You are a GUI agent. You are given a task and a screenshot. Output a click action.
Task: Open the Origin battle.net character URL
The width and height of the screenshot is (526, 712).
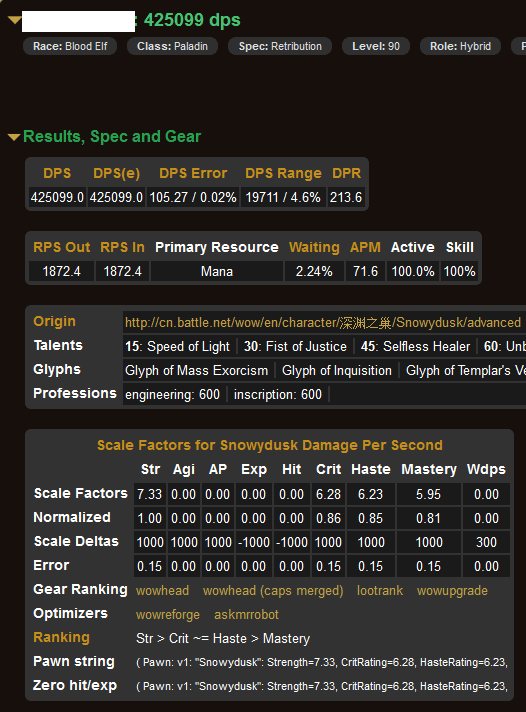(x=323, y=322)
